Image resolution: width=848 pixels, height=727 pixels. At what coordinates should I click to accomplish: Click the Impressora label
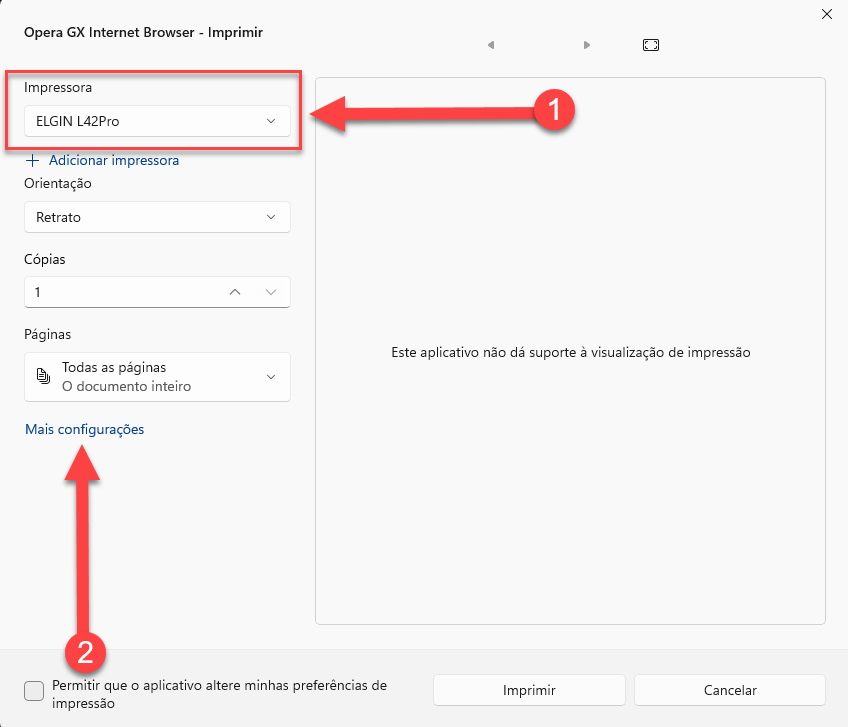point(58,88)
